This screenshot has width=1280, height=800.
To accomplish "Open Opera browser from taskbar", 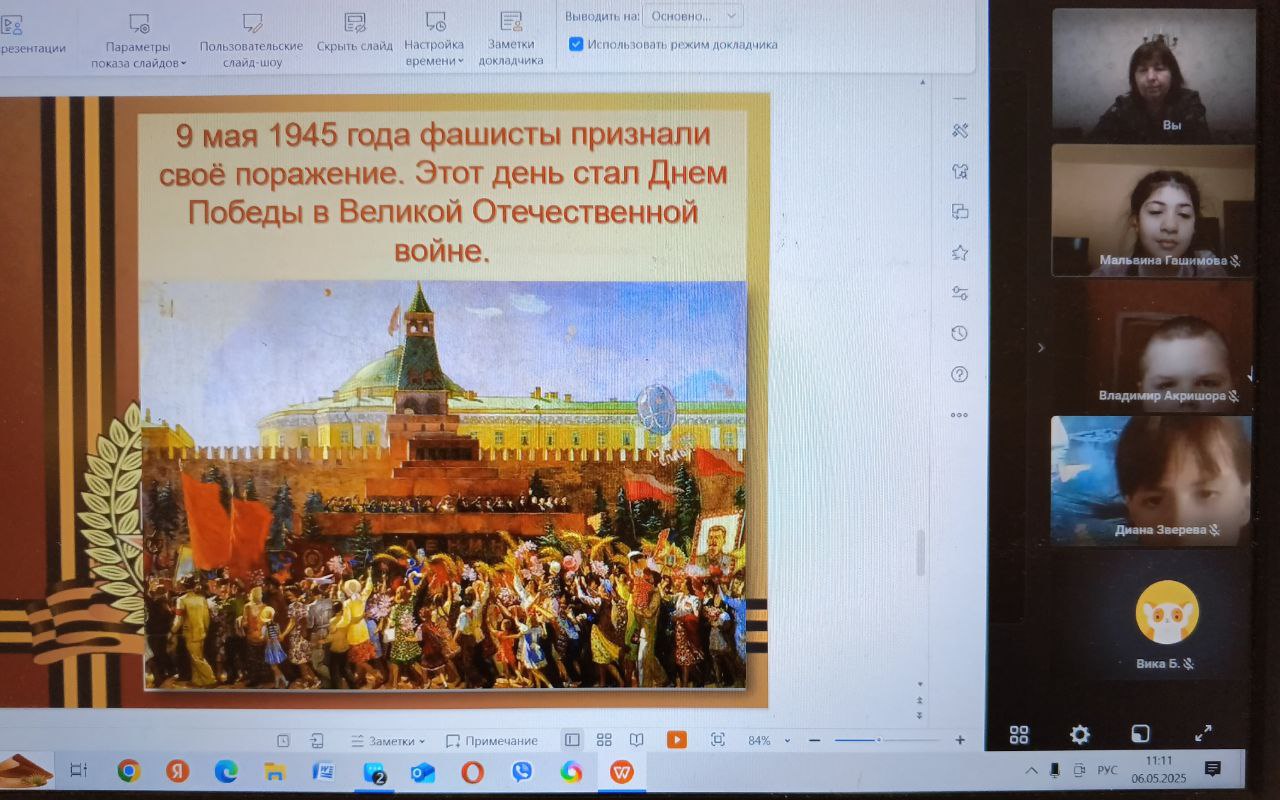I will point(472,771).
